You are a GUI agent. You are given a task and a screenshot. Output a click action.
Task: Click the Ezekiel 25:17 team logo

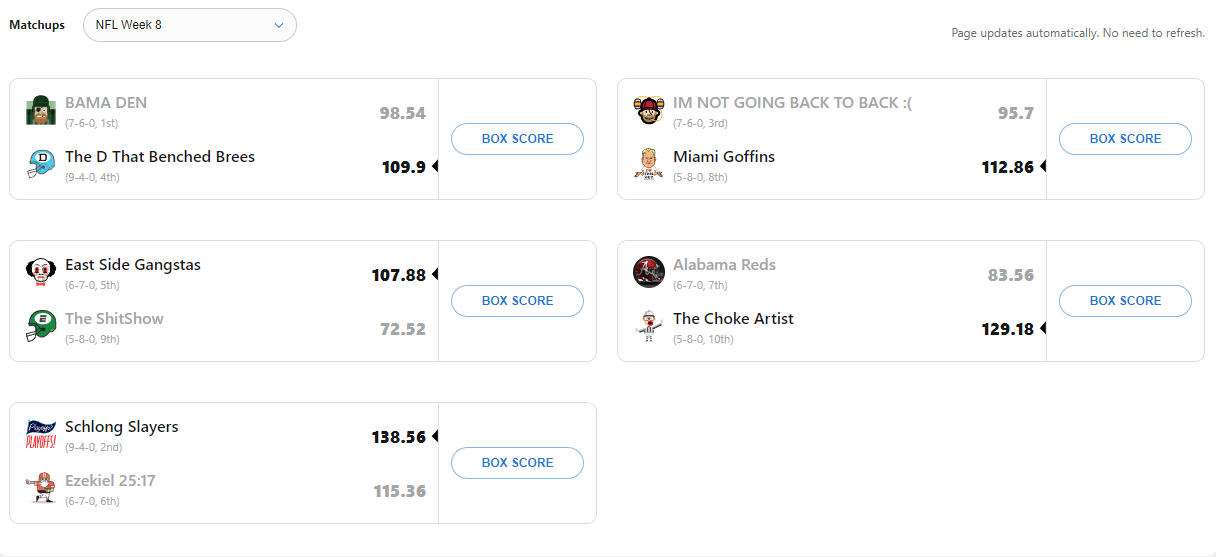tap(41, 488)
